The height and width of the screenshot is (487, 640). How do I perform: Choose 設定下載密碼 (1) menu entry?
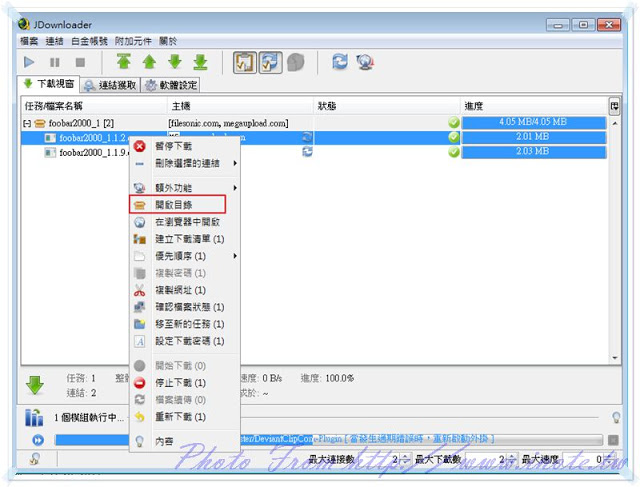coord(184,341)
